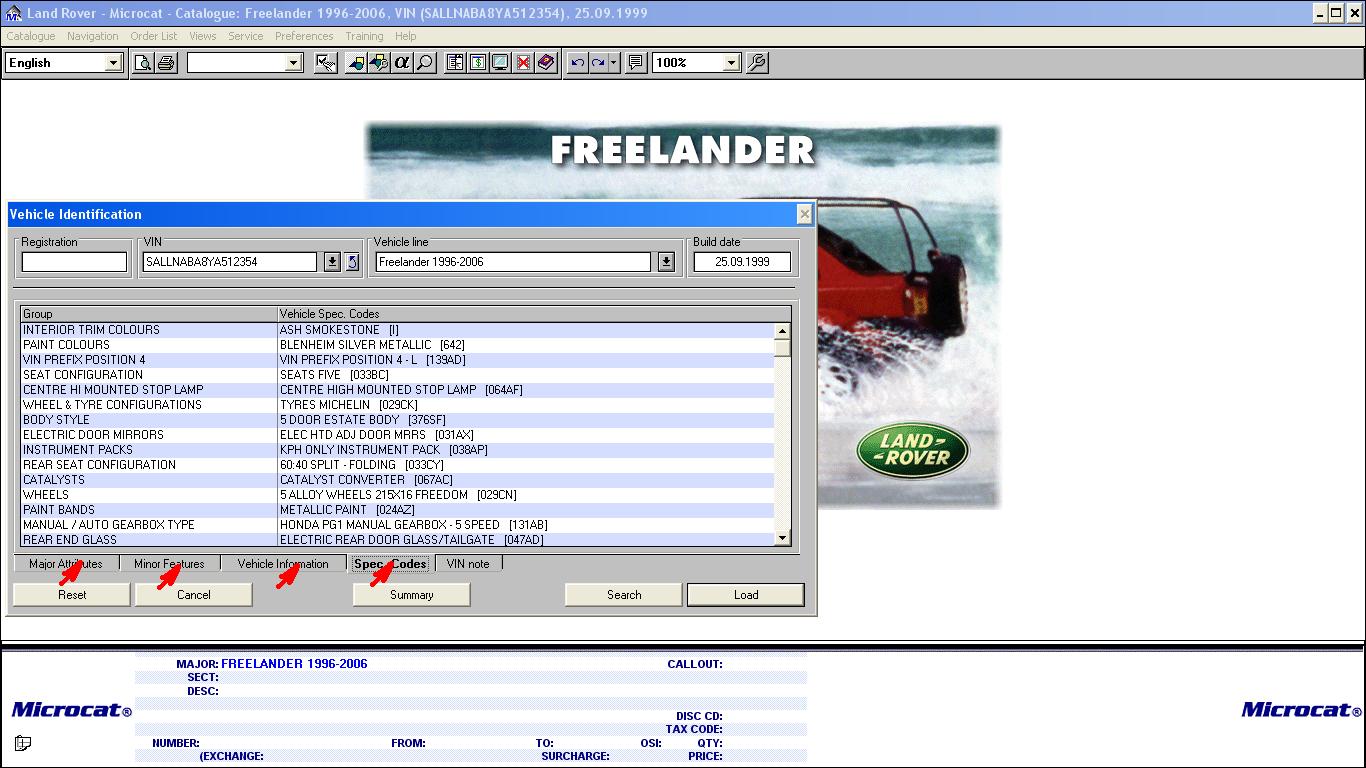Select TYRES MICHELIN [029CK] spec code

[349, 405]
